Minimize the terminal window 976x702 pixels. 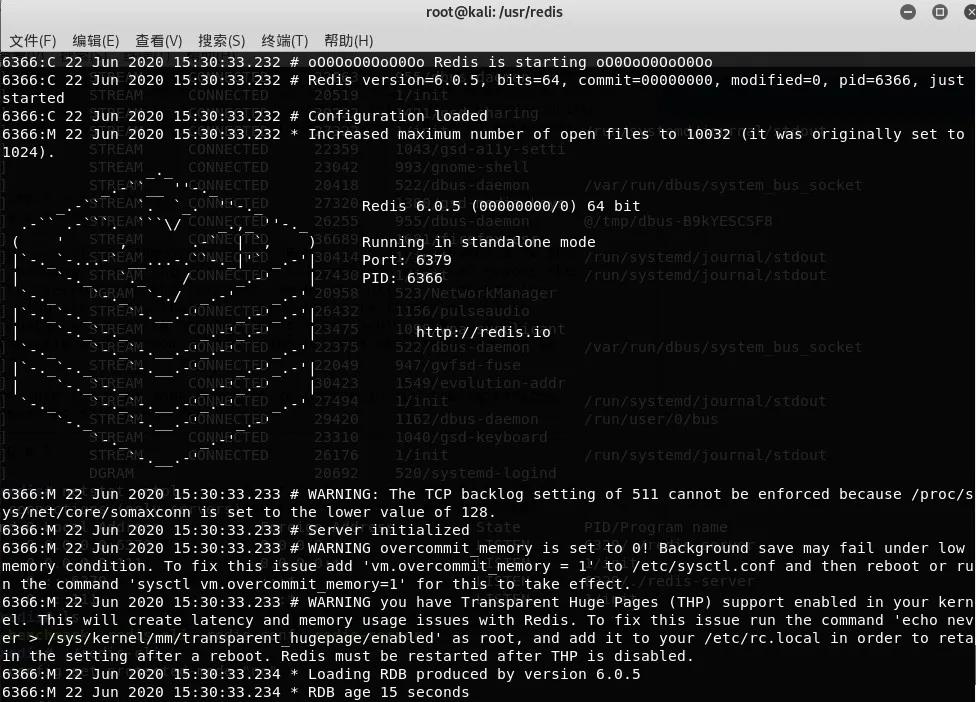pyautogui.click(x=908, y=13)
